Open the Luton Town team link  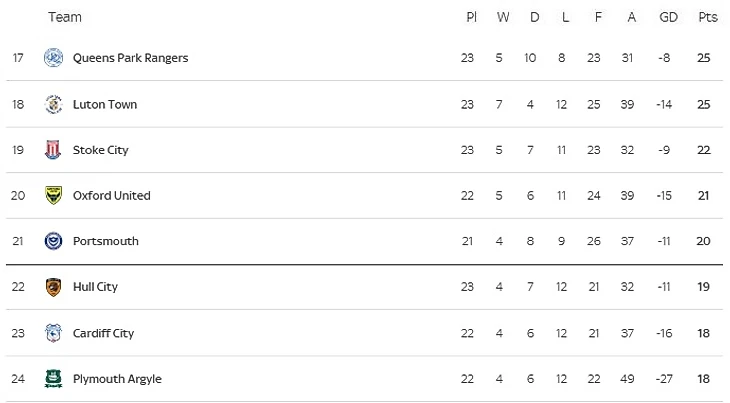105,104
